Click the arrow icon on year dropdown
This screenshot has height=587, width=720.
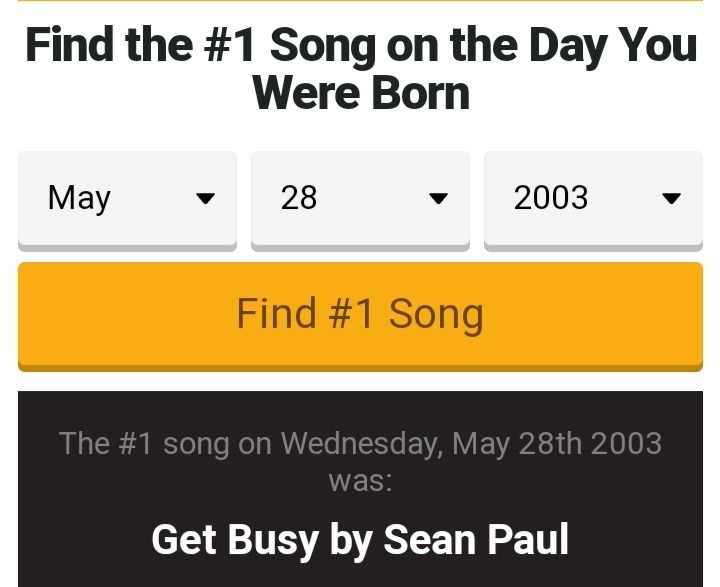coord(671,199)
